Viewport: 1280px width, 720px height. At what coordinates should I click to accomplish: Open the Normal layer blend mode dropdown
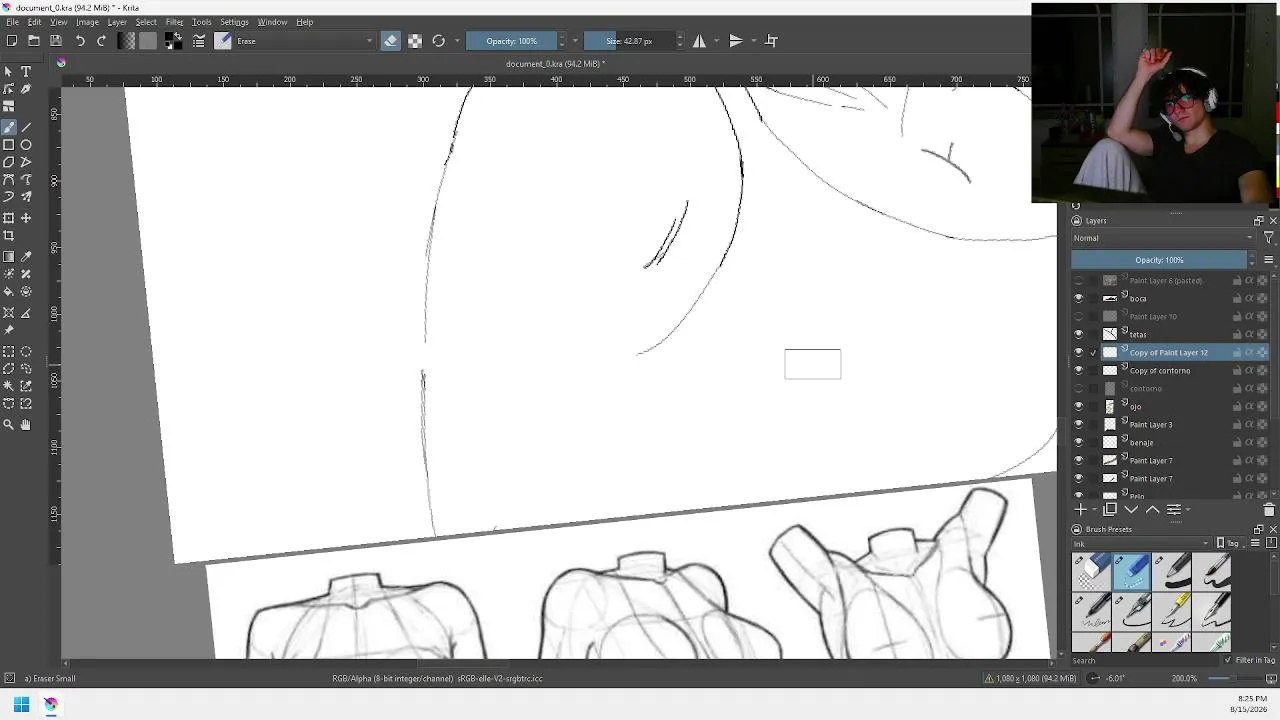coord(1163,238)
